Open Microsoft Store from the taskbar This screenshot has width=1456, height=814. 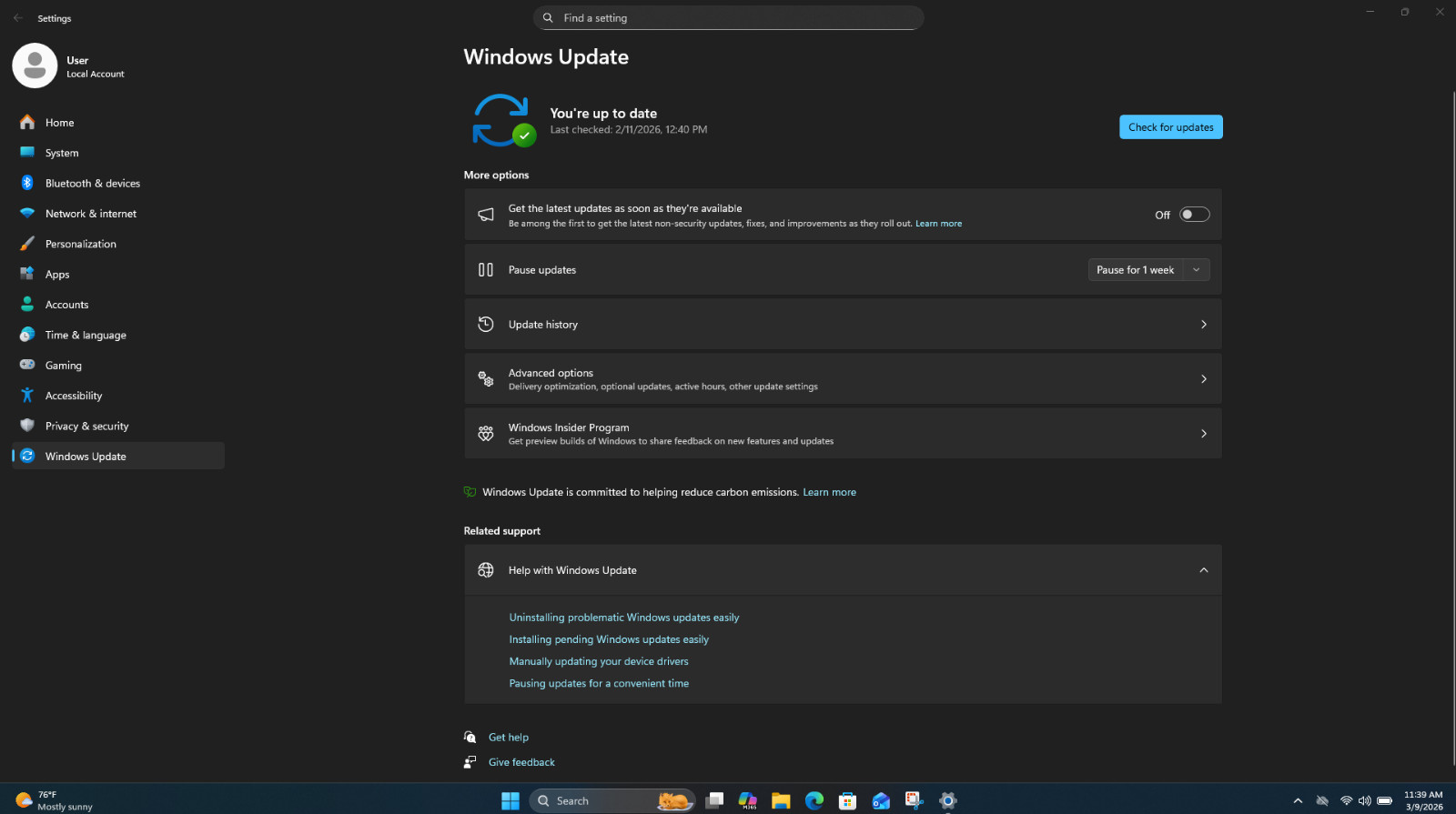(x=847, y=800)
